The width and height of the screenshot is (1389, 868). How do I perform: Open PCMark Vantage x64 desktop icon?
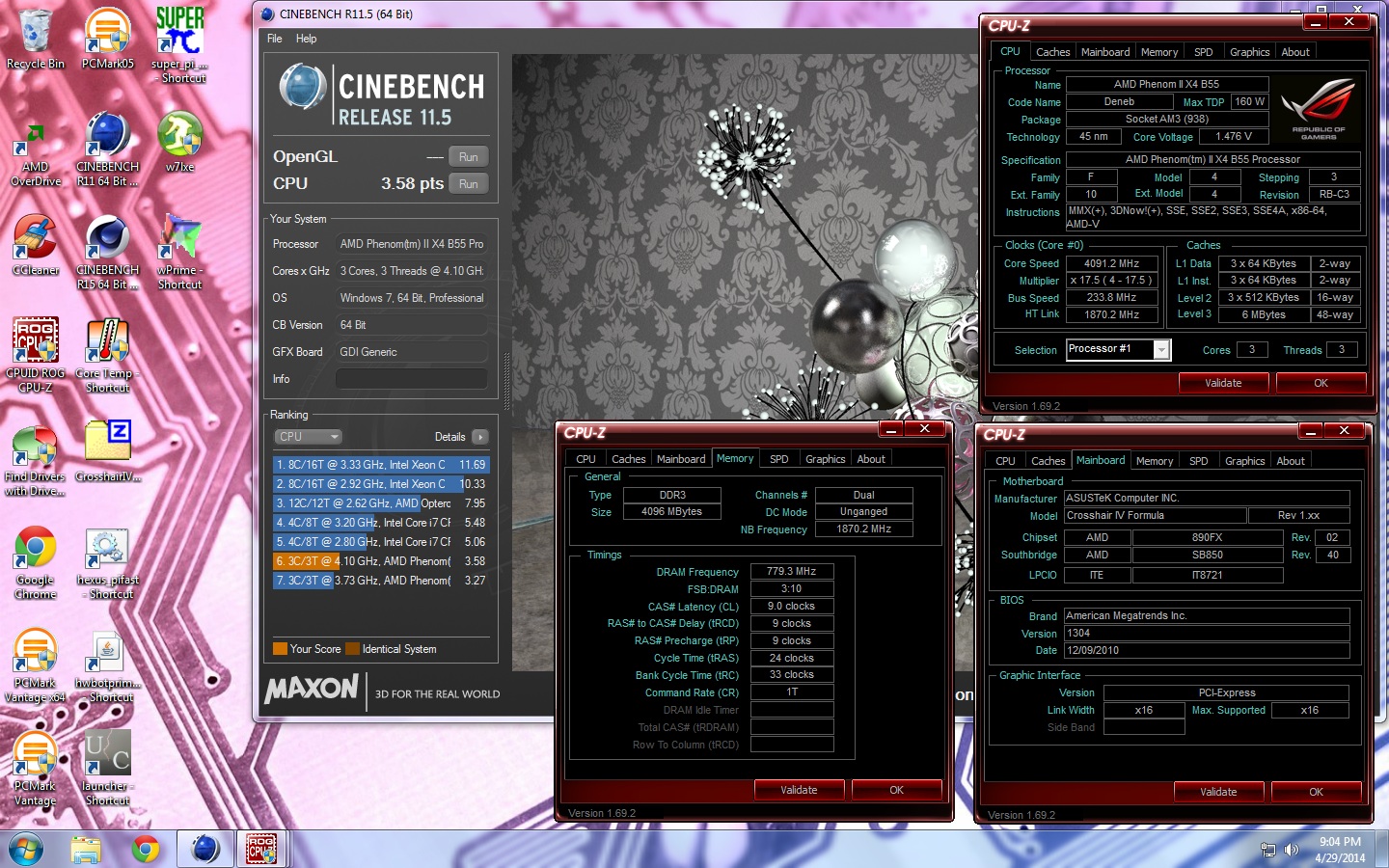(x=36, y=665)
